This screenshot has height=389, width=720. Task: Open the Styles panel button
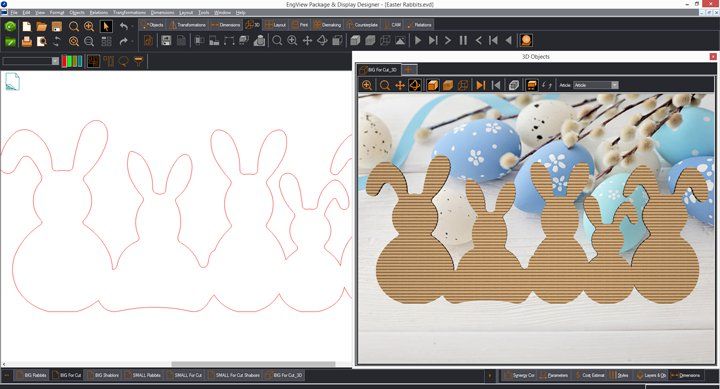tap(619, 375)
